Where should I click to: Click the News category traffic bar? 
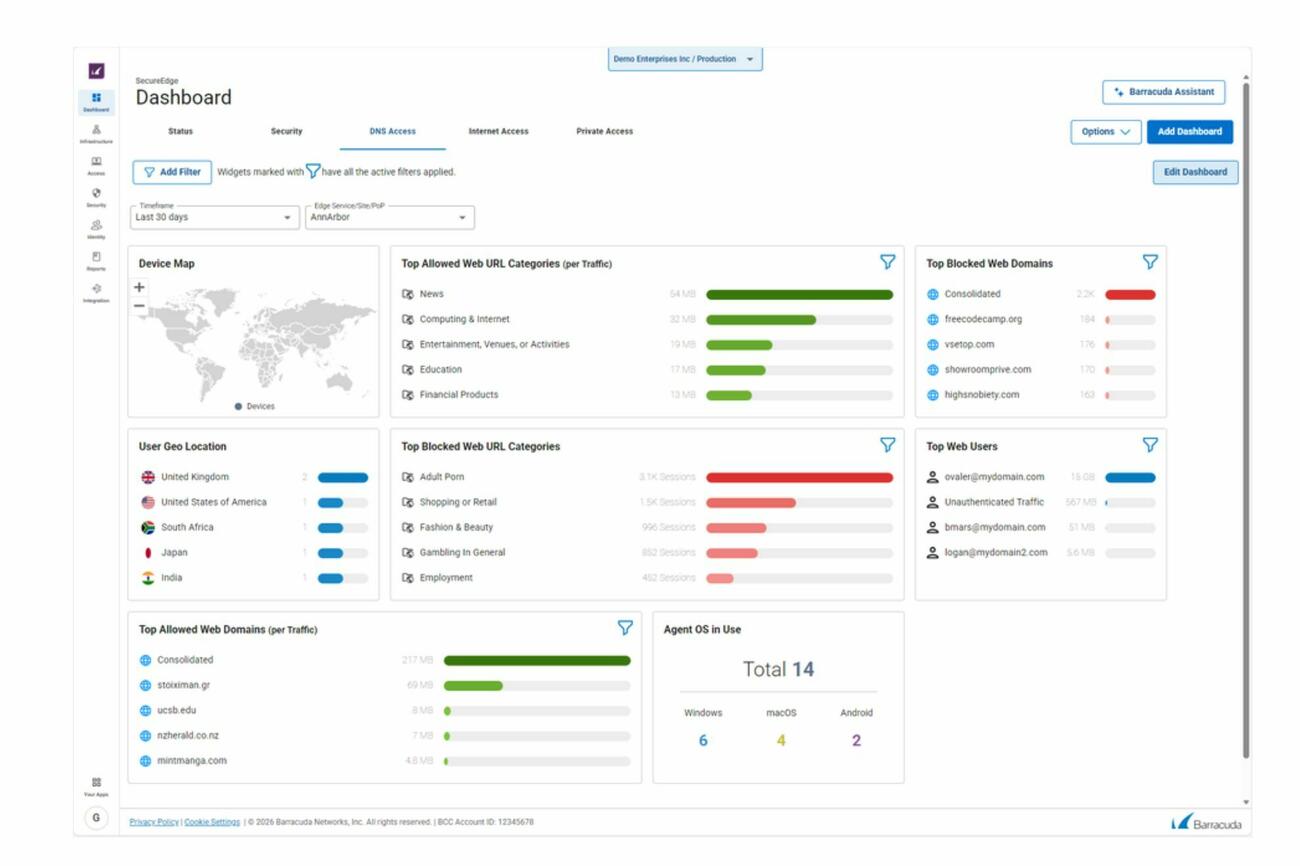click(x=799, y=295)
